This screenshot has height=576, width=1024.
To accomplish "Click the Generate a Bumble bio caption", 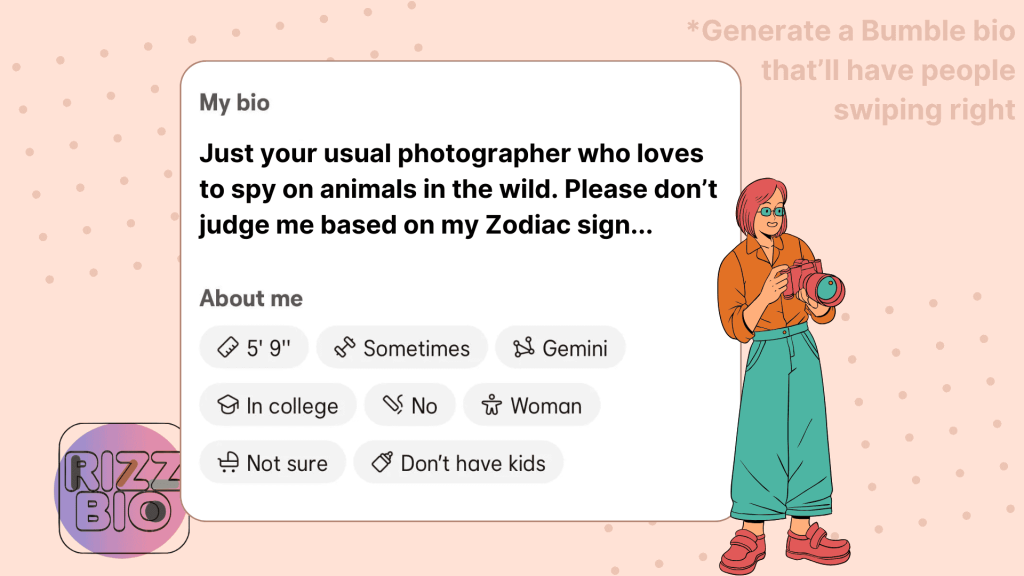I will (852, 71).
